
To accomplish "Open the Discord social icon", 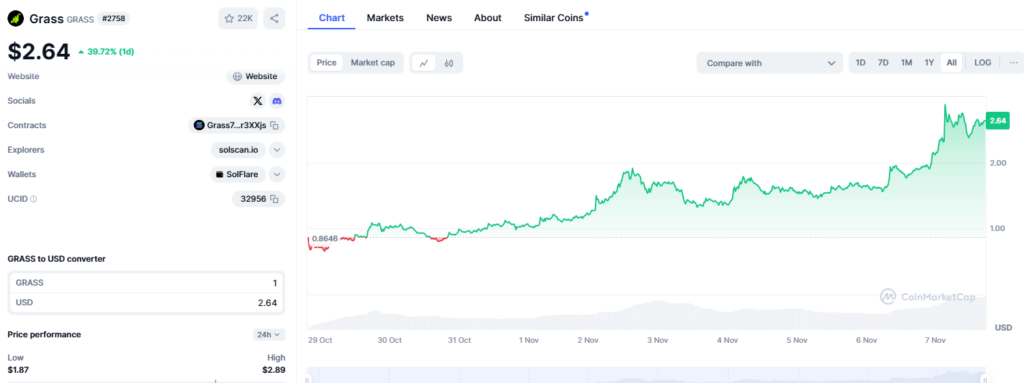I will [x=277, y=101].
